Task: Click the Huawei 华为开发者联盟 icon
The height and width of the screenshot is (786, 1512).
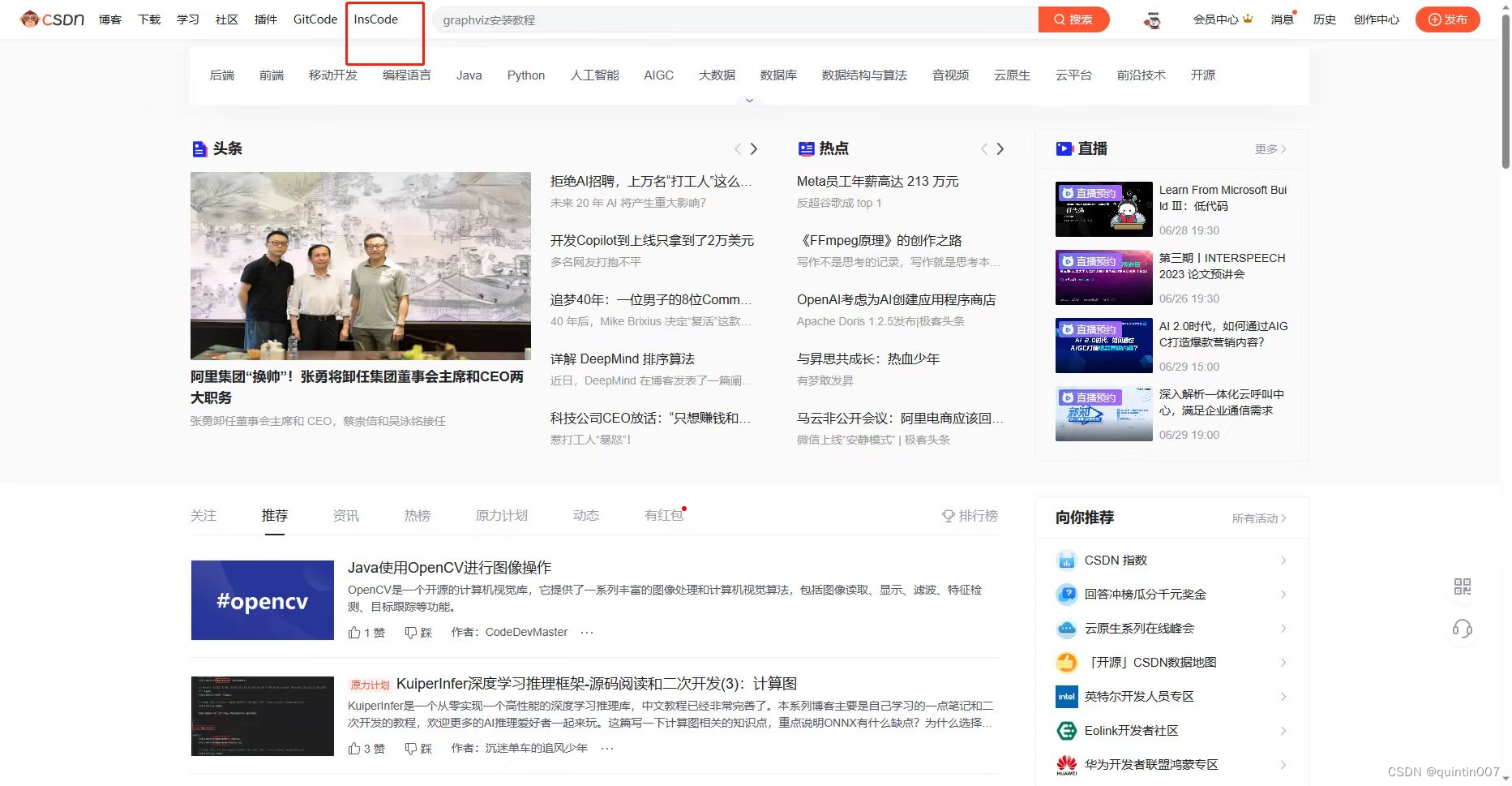Action: (x=1066, y=765)
